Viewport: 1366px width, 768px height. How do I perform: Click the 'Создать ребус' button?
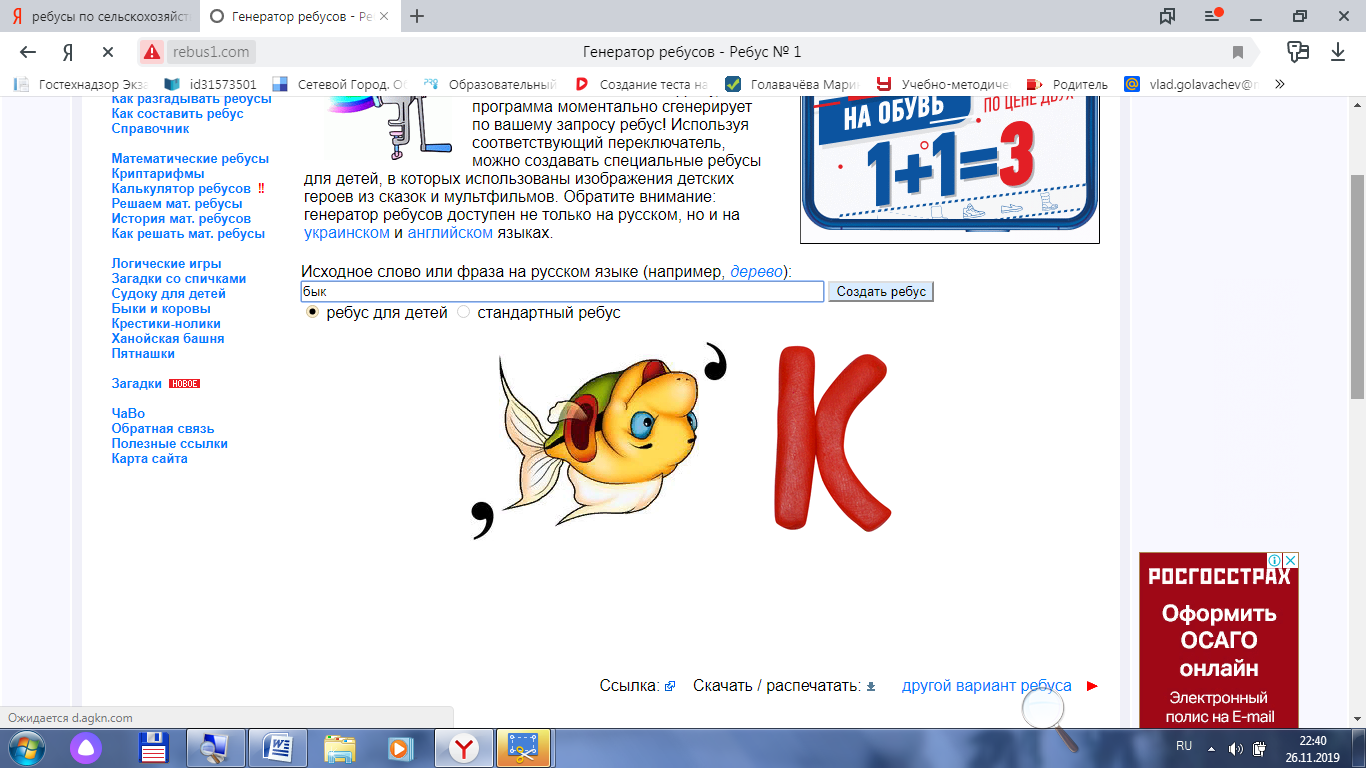point(881,292)
